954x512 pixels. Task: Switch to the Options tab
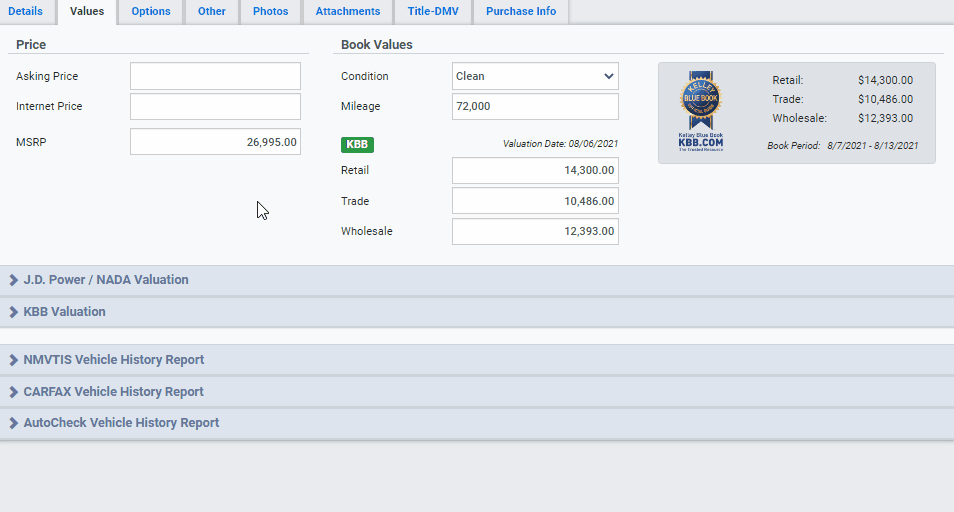pos(151,12)
